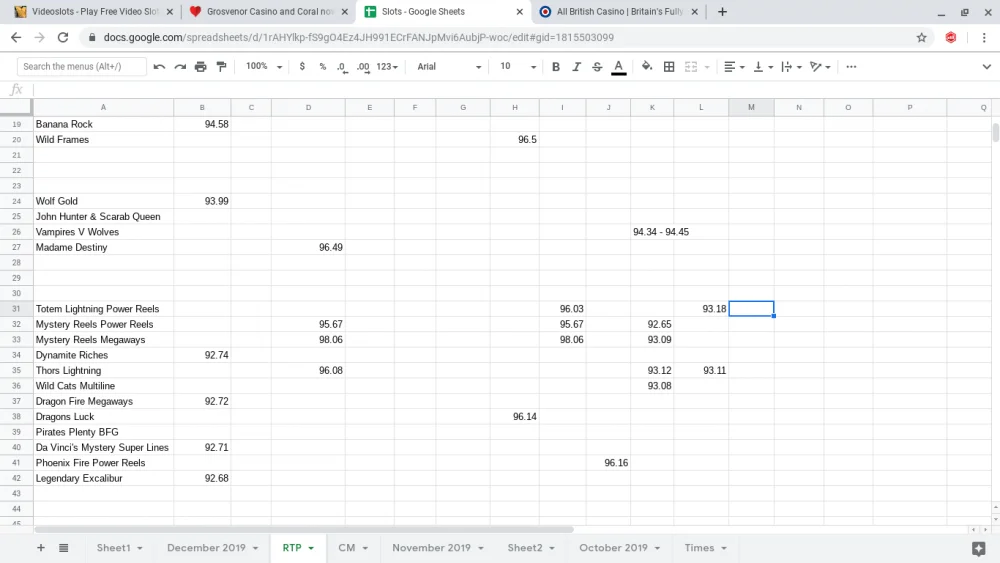1000x563 pixels.
Task: Open the fill color picker
Action: coord(647,66)
